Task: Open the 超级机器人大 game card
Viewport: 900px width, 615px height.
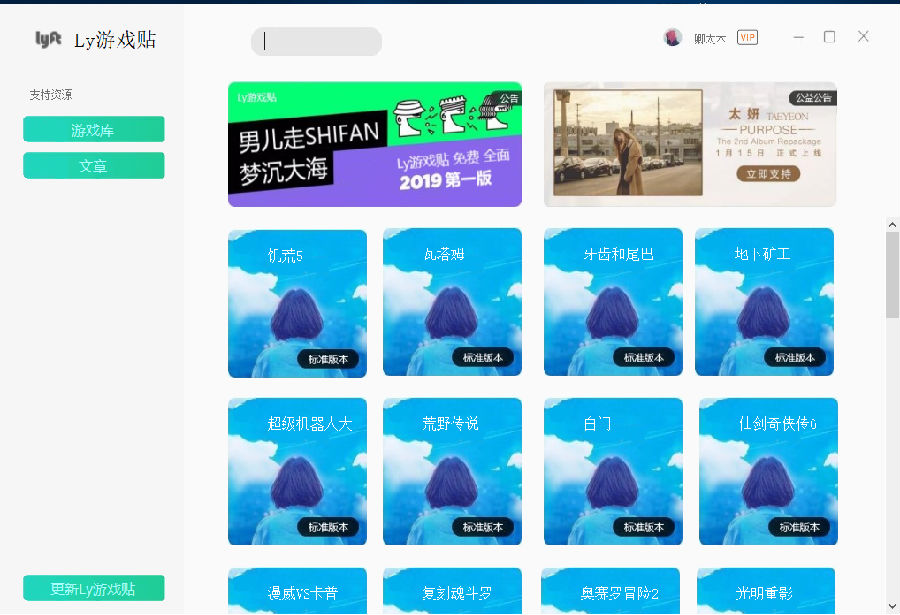Action: click(297, 471)
